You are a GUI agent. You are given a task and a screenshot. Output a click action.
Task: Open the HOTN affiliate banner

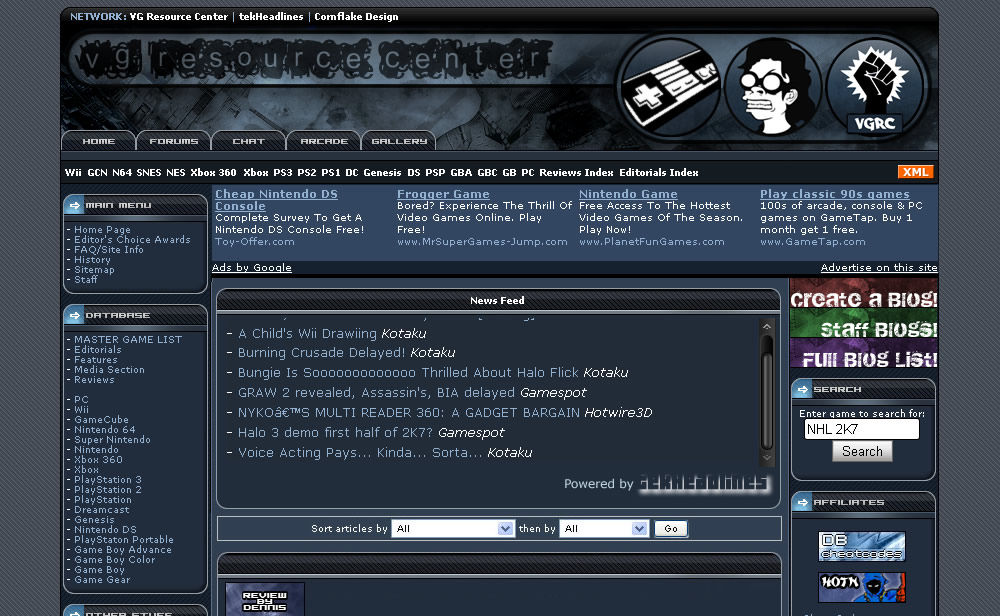pyautogui.click(x=862, y=587)
